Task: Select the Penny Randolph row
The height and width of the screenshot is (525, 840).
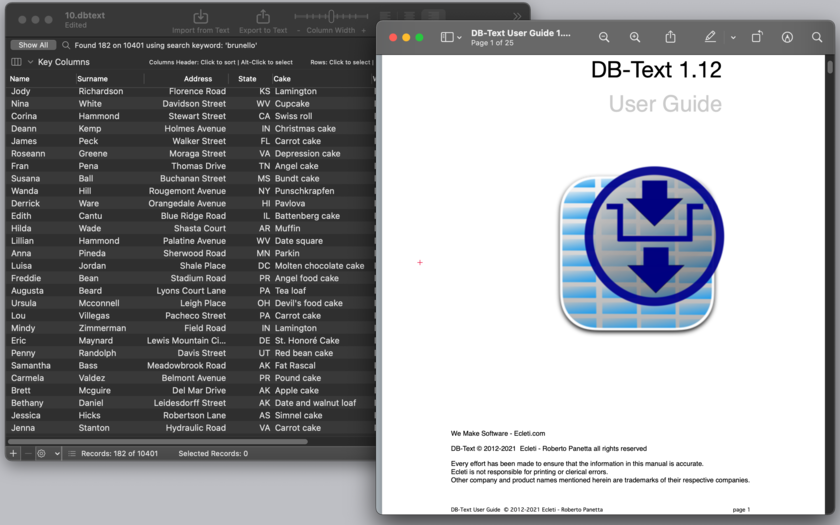Action: click(x=190, y=353)
